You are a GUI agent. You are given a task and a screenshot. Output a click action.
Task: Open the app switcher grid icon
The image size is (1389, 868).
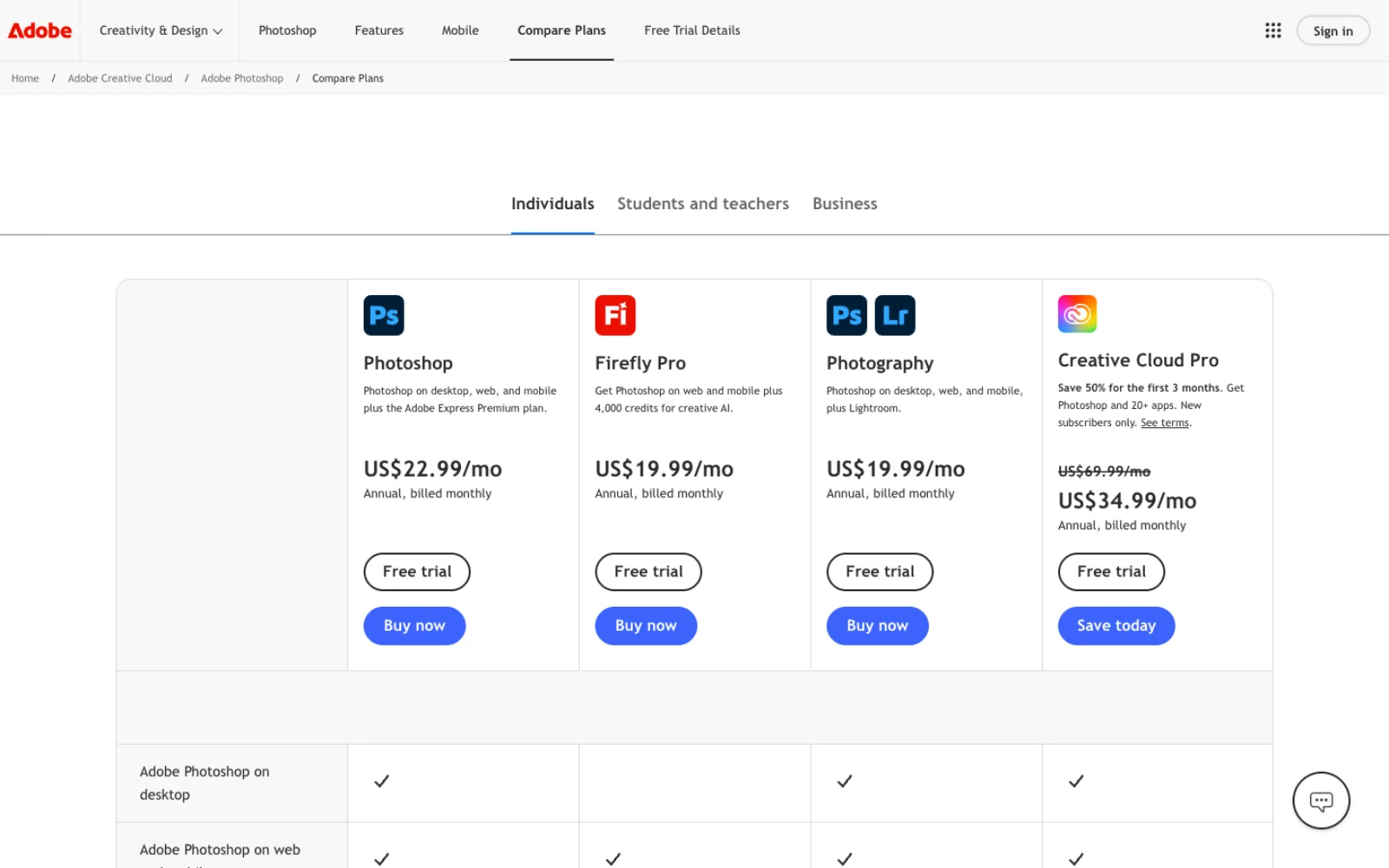[1273, 30]
